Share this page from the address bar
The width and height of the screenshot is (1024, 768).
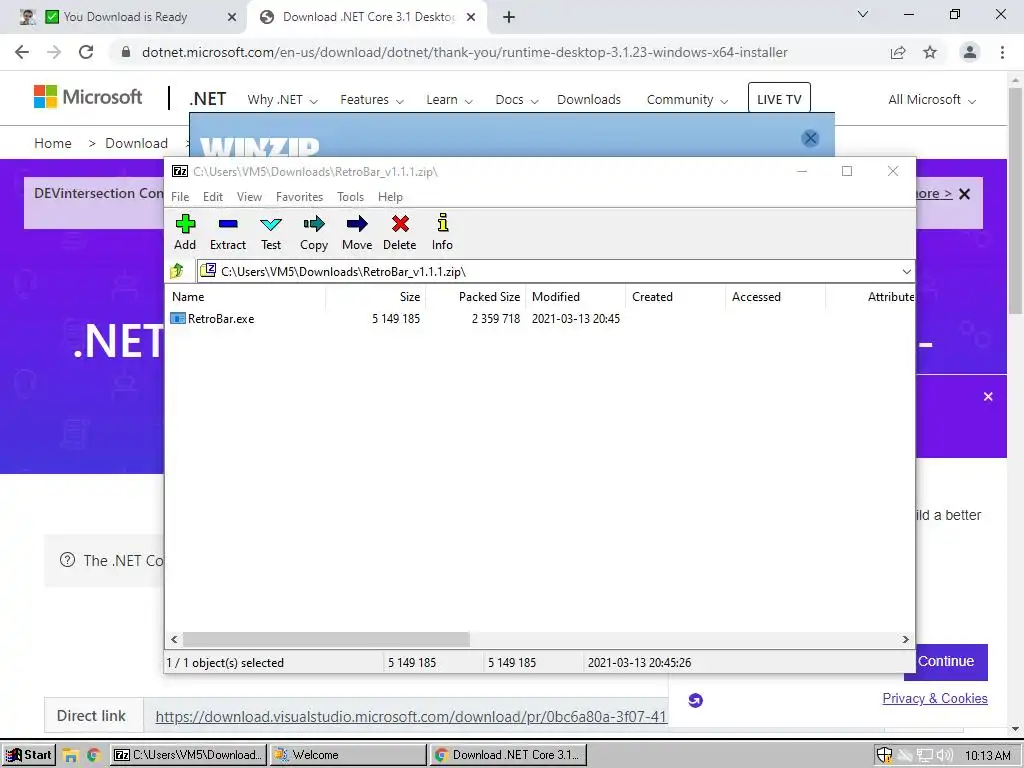tap(898, 52)
